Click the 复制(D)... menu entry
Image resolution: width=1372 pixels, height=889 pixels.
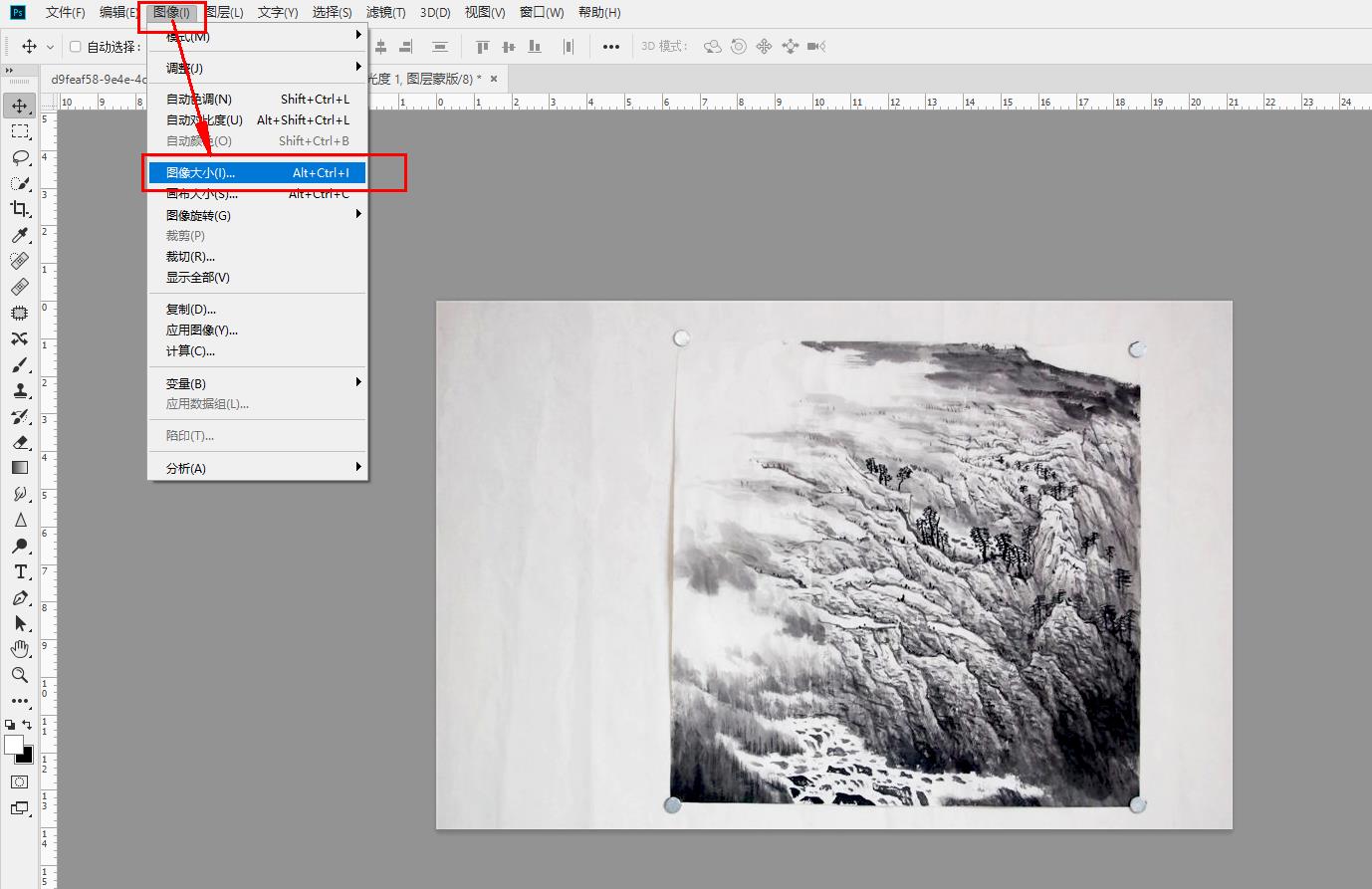191,310
